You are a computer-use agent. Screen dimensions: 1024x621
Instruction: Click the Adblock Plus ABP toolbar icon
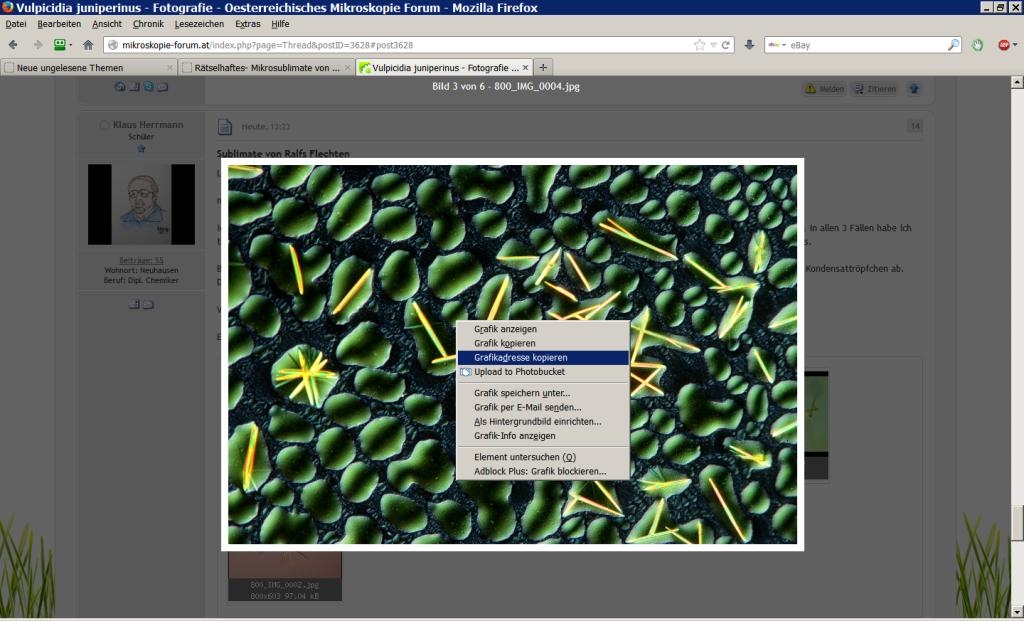[1004, 45]
